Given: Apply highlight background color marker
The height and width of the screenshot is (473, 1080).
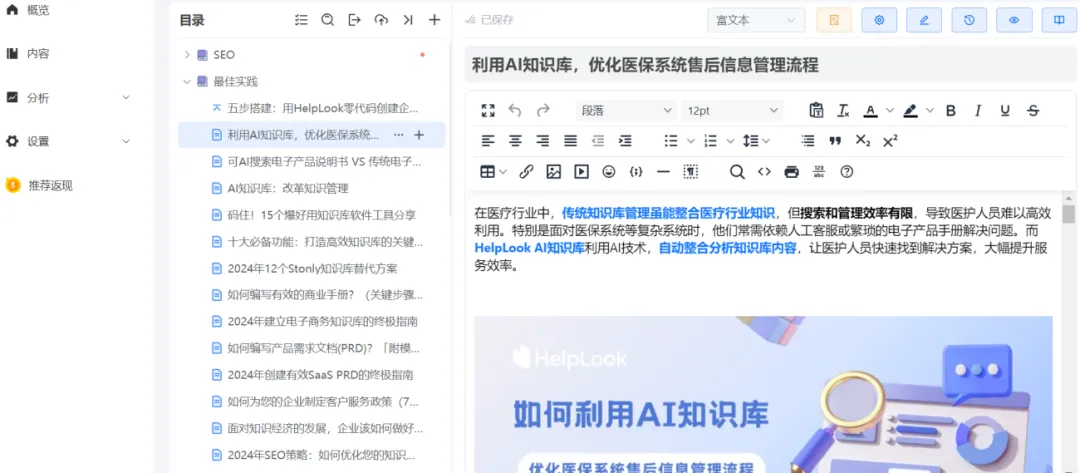Looking at the screenshot, I should 910,110.
